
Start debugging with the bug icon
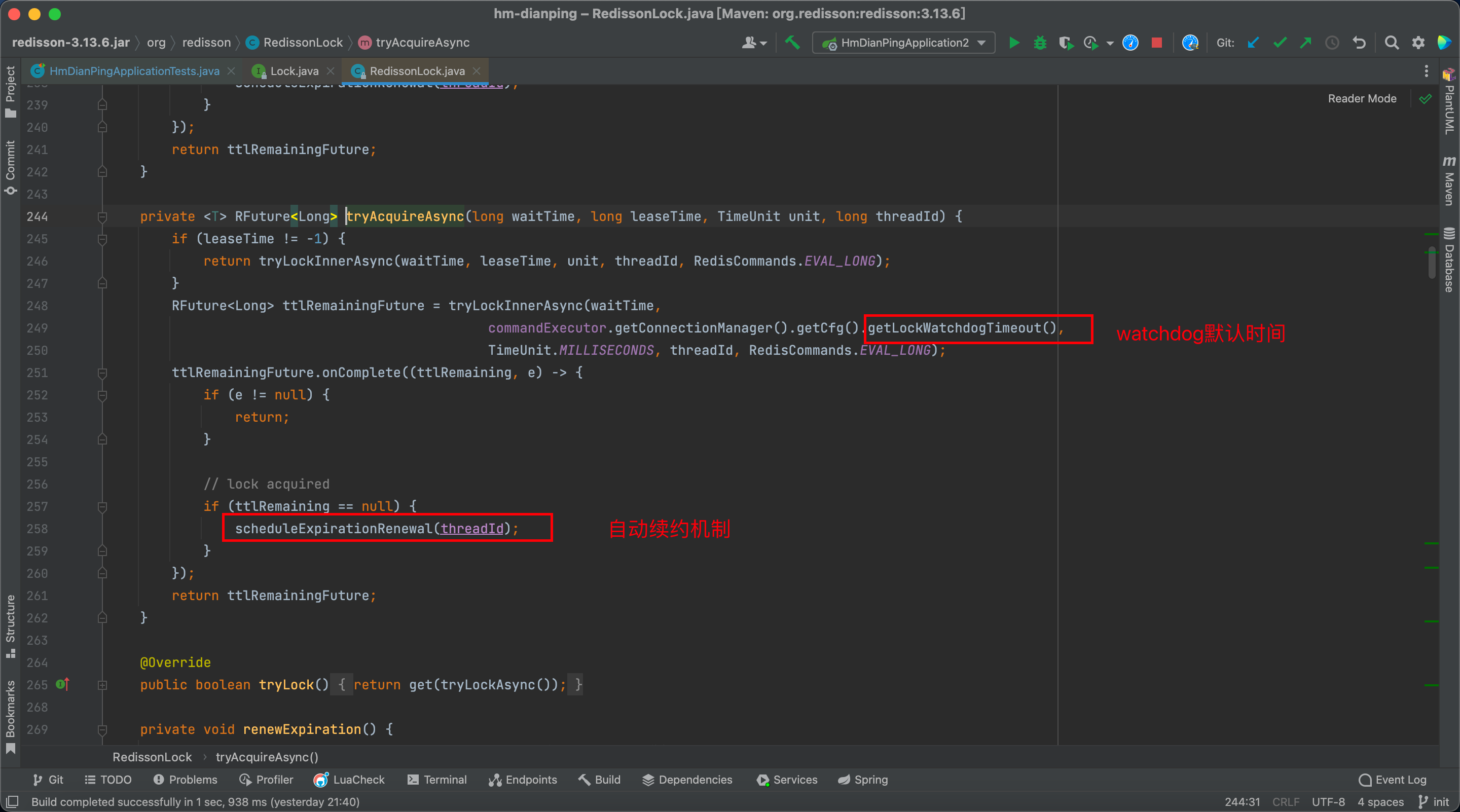(1040, 43)
